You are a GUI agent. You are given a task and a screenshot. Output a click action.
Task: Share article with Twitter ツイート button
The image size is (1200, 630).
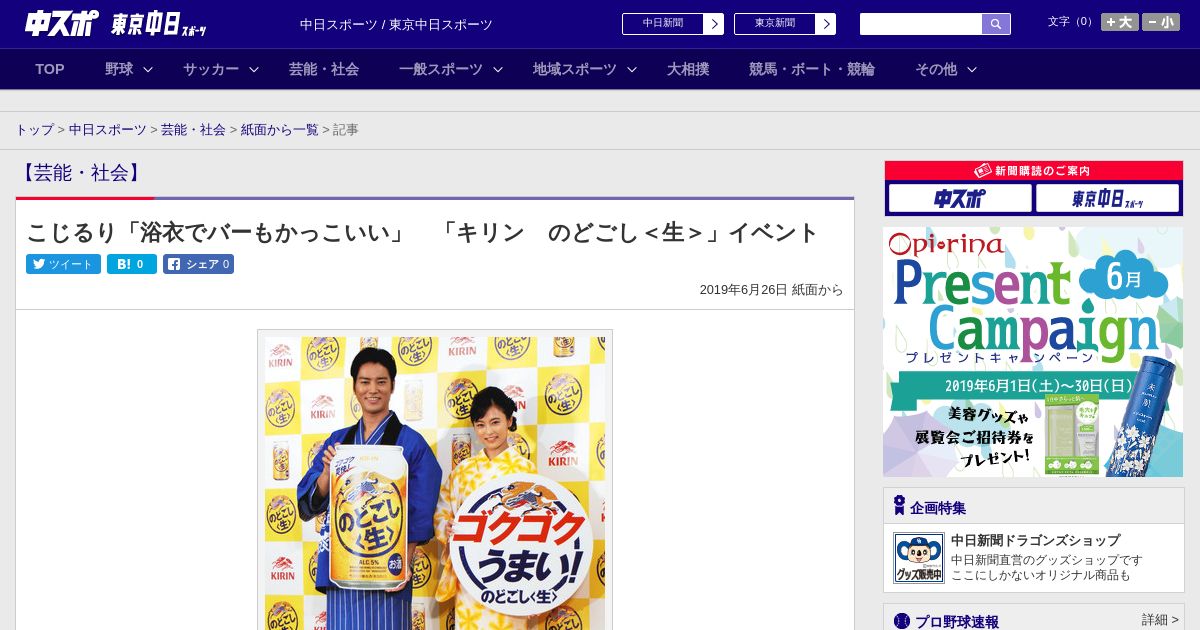tap(63, 264)
